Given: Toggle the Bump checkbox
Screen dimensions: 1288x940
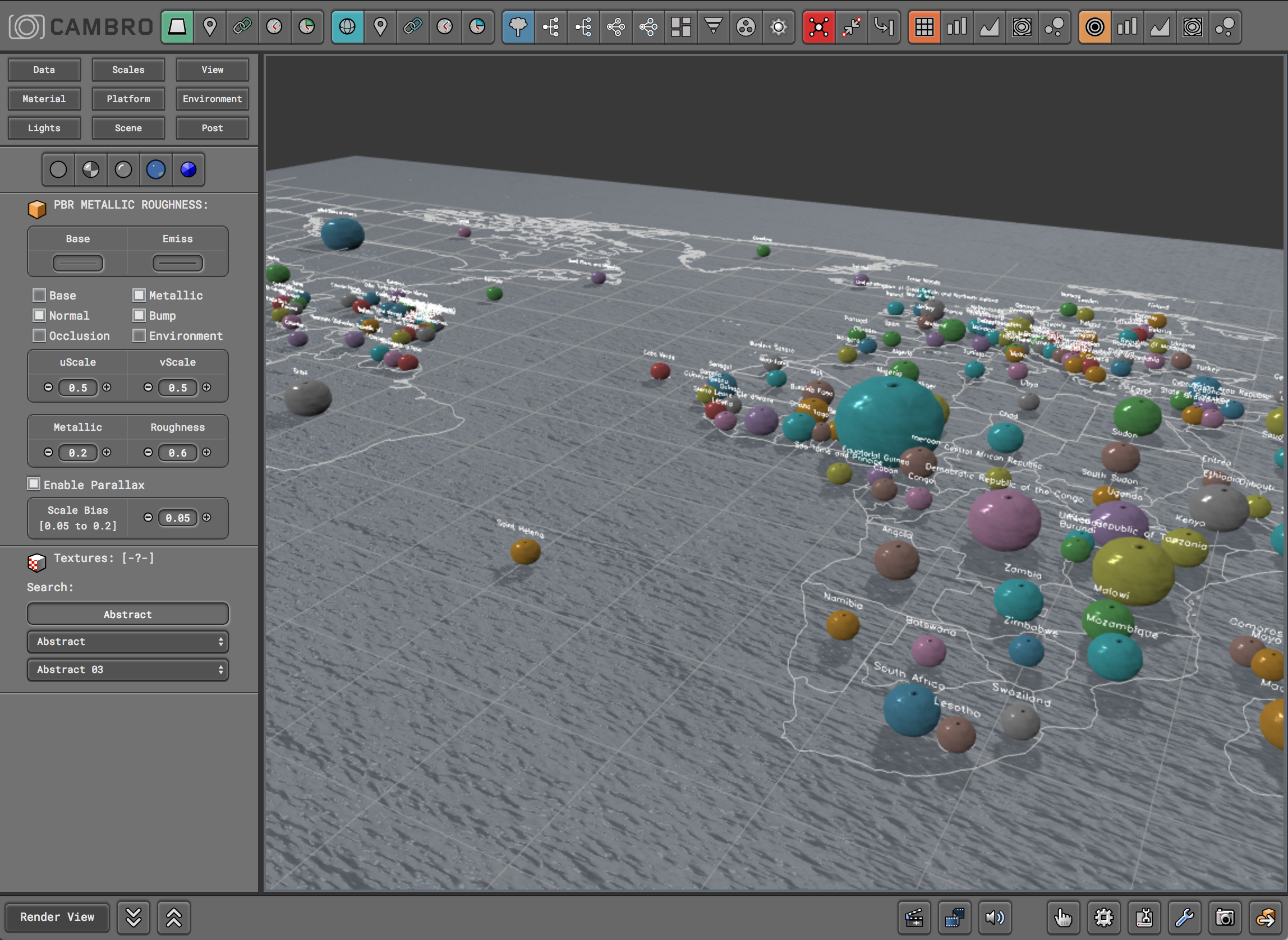Looking at the screenshot, I should 139,315.
